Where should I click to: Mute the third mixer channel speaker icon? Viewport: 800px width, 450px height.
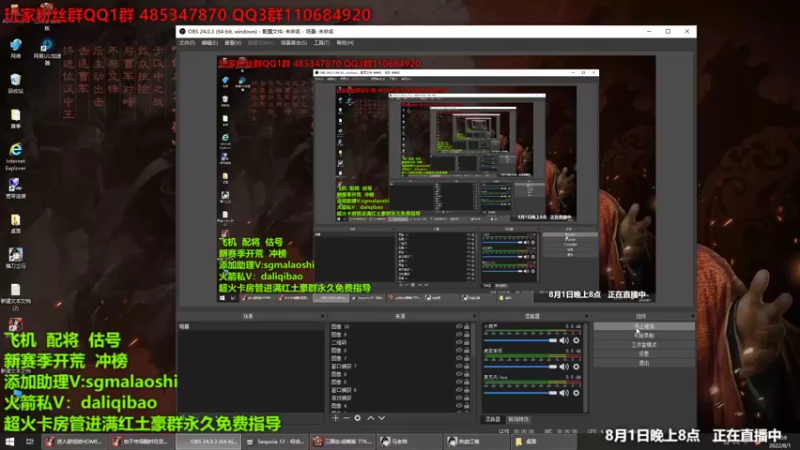coord(564,393)
